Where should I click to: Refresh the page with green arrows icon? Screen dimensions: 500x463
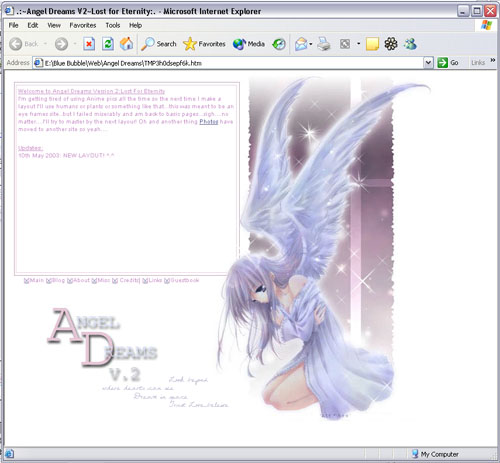(x=108, y=44)
